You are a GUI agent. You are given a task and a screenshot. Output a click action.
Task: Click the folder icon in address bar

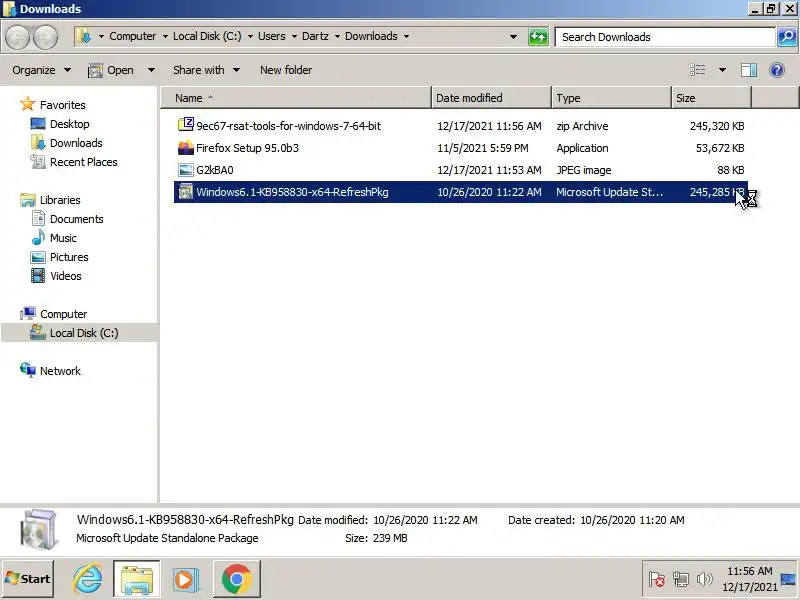[x=83, y=36]
